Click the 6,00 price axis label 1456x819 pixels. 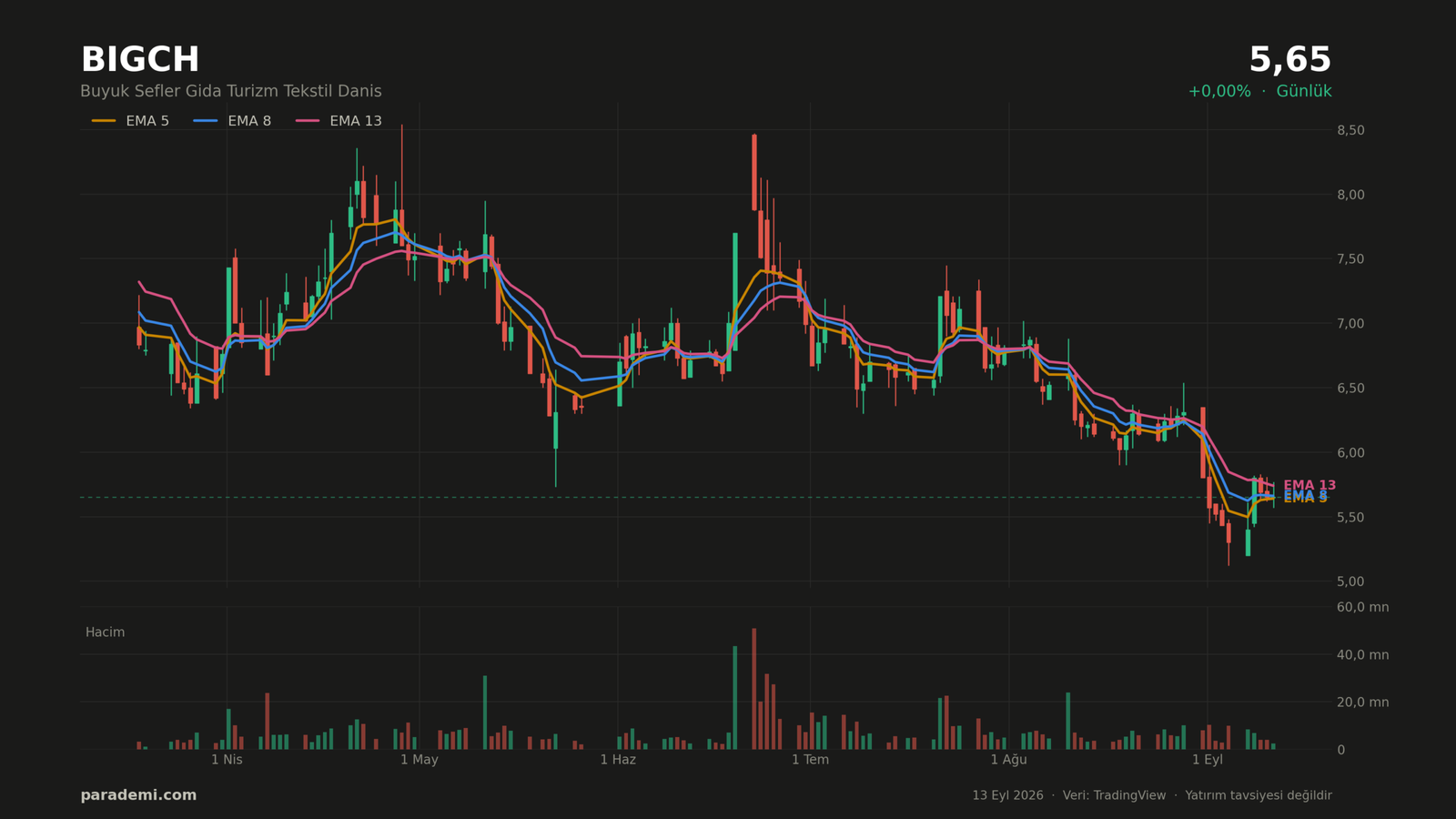[x=1350, y=453]
